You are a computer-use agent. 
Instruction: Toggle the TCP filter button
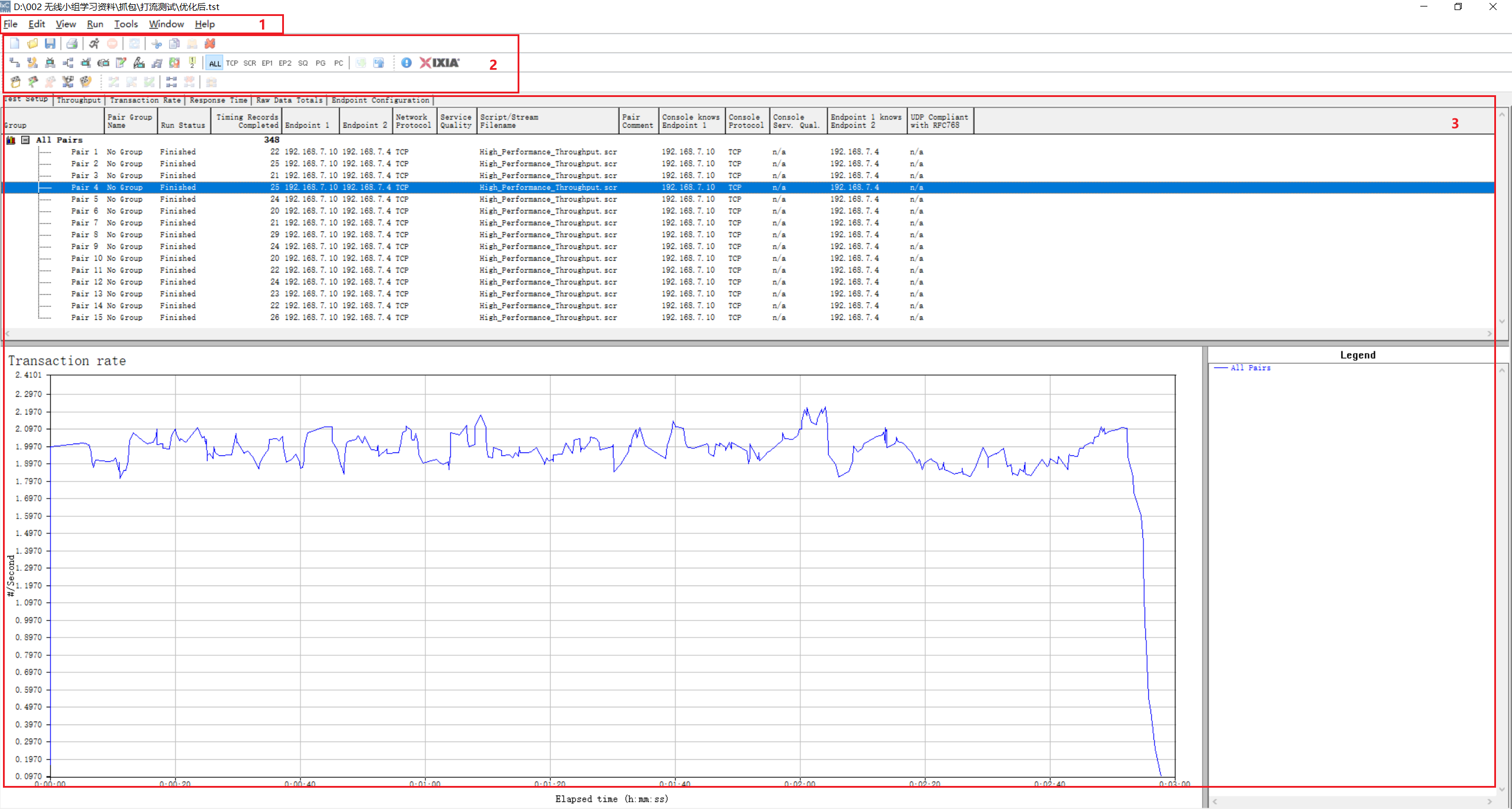[232, 63]
